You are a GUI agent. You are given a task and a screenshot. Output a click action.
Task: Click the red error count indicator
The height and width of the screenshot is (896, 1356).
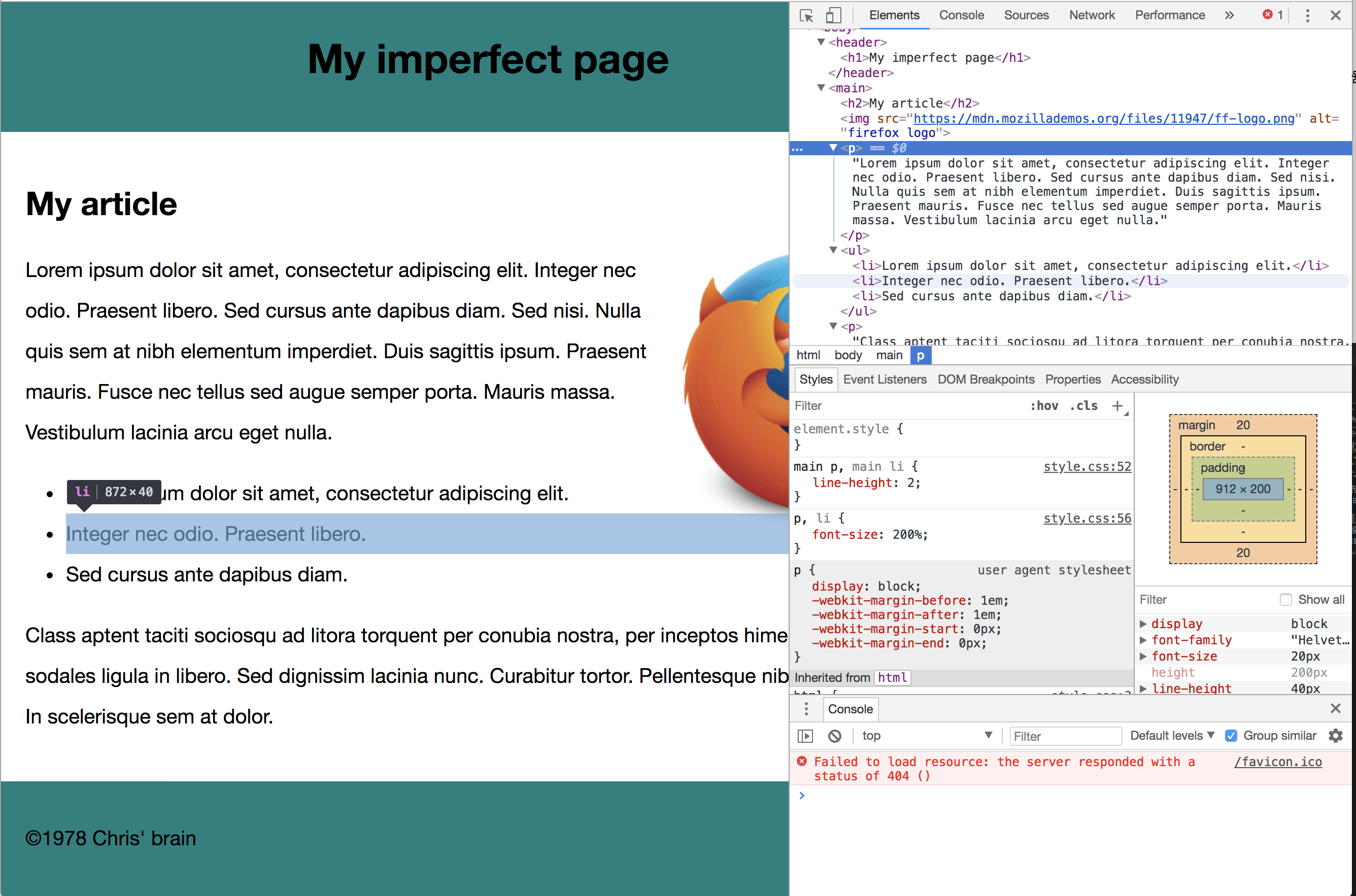(1273, 15)
